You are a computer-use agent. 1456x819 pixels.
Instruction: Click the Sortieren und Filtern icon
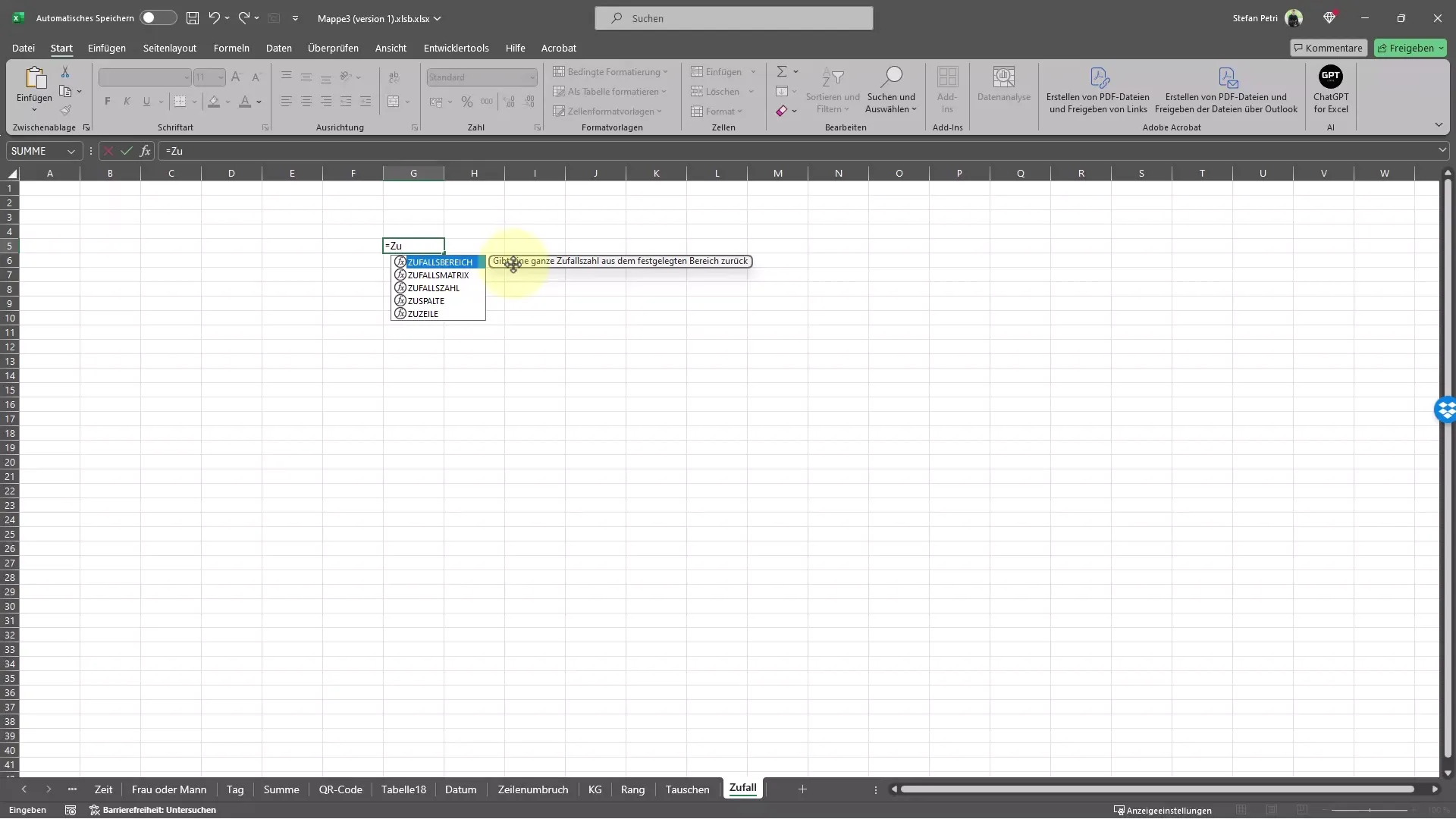tap(833, 77)
